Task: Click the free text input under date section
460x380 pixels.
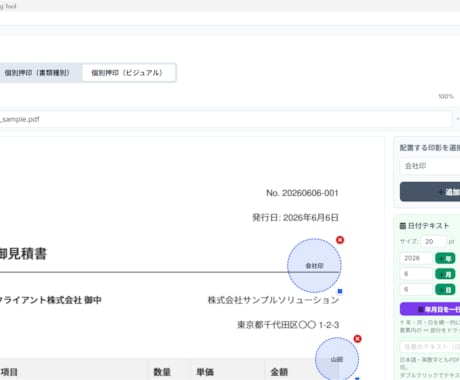Action: click(x=430, y=347)
